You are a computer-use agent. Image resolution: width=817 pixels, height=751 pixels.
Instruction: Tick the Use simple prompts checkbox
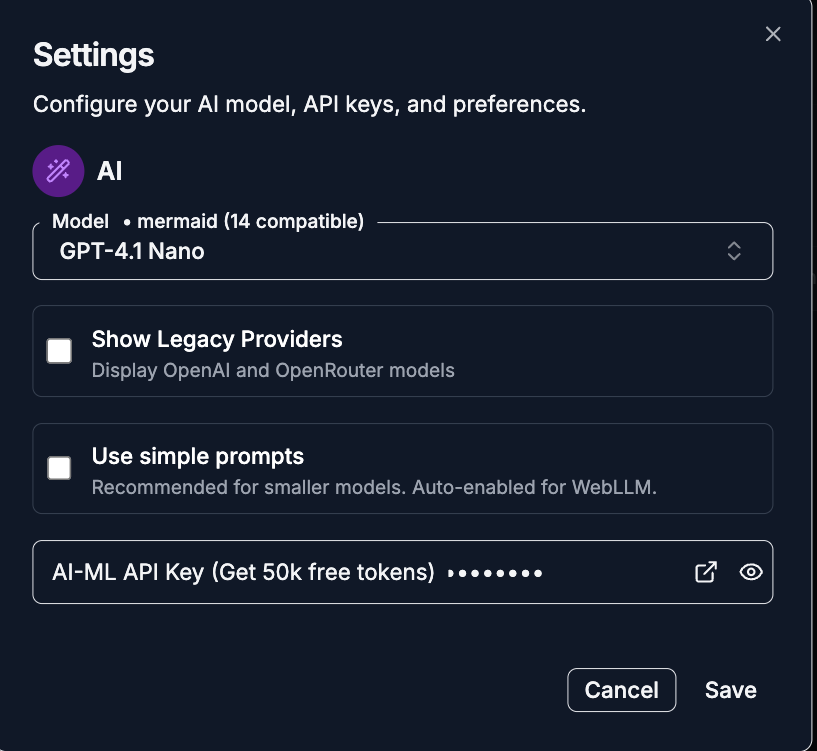pyautogui.click(x=60, y=468)
